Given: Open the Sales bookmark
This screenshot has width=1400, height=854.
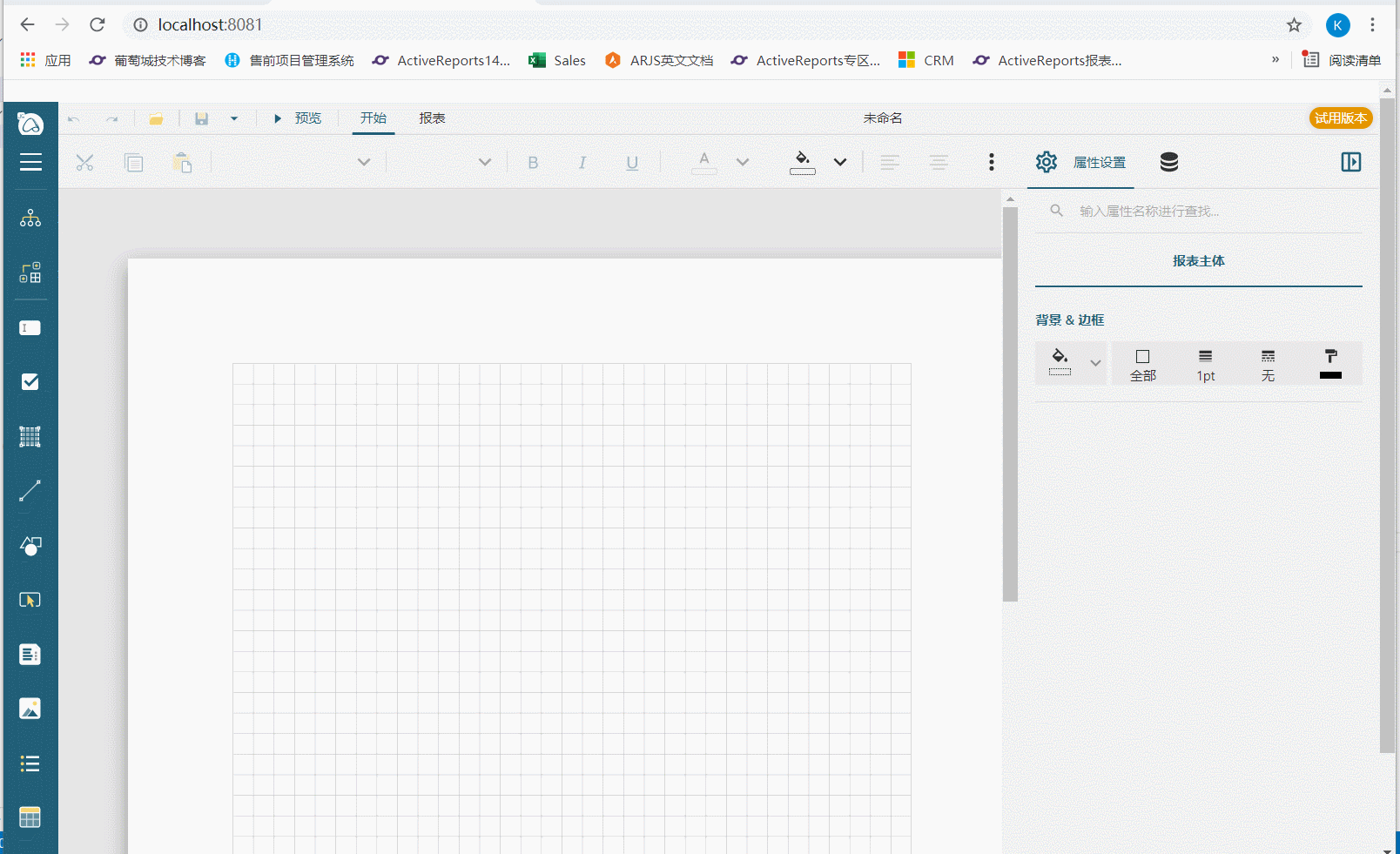Looking at the screenshot, I should 557,60.
